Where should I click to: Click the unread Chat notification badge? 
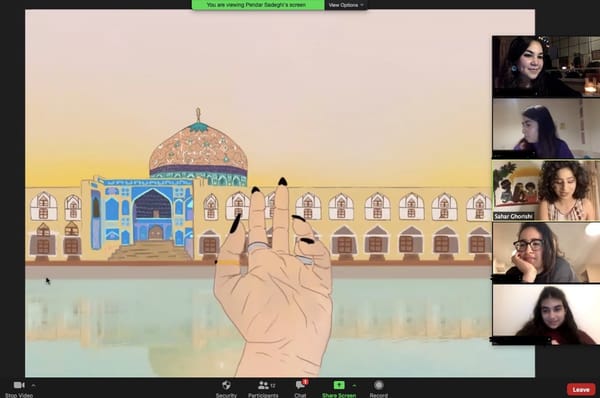[305, 382]
